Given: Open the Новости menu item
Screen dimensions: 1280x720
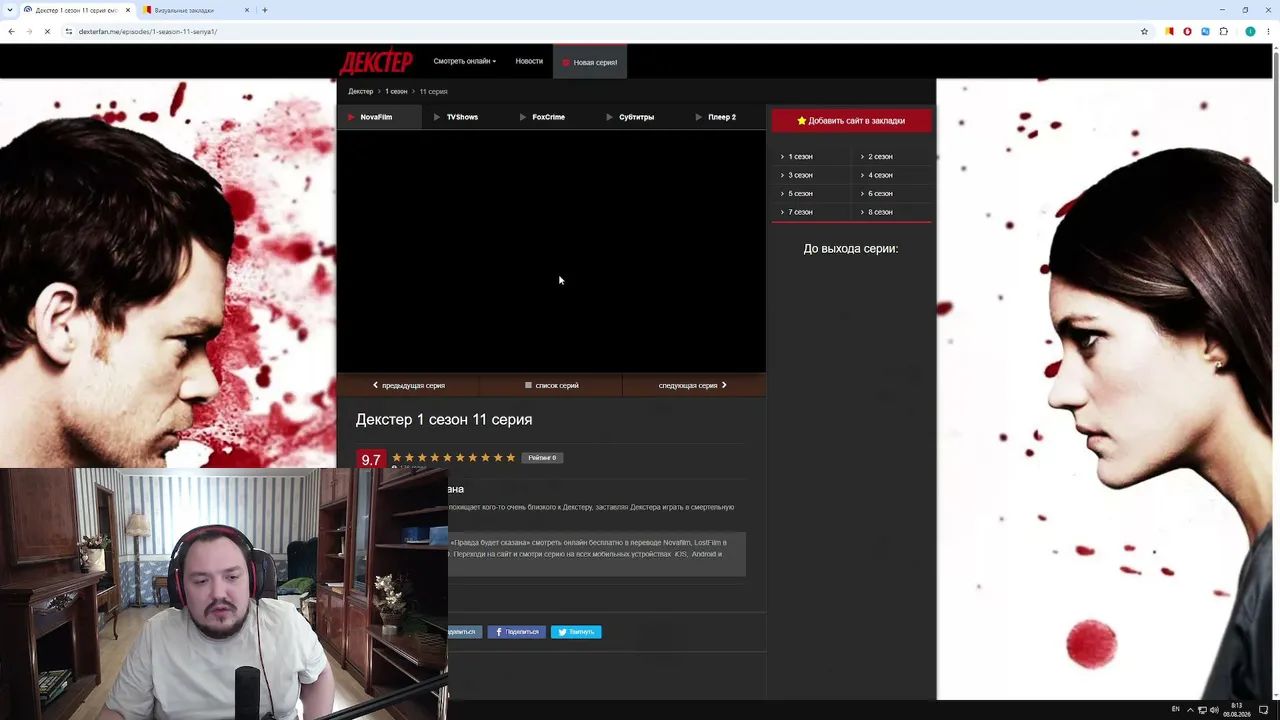Looking at the screenshot, I should [529, 61].
